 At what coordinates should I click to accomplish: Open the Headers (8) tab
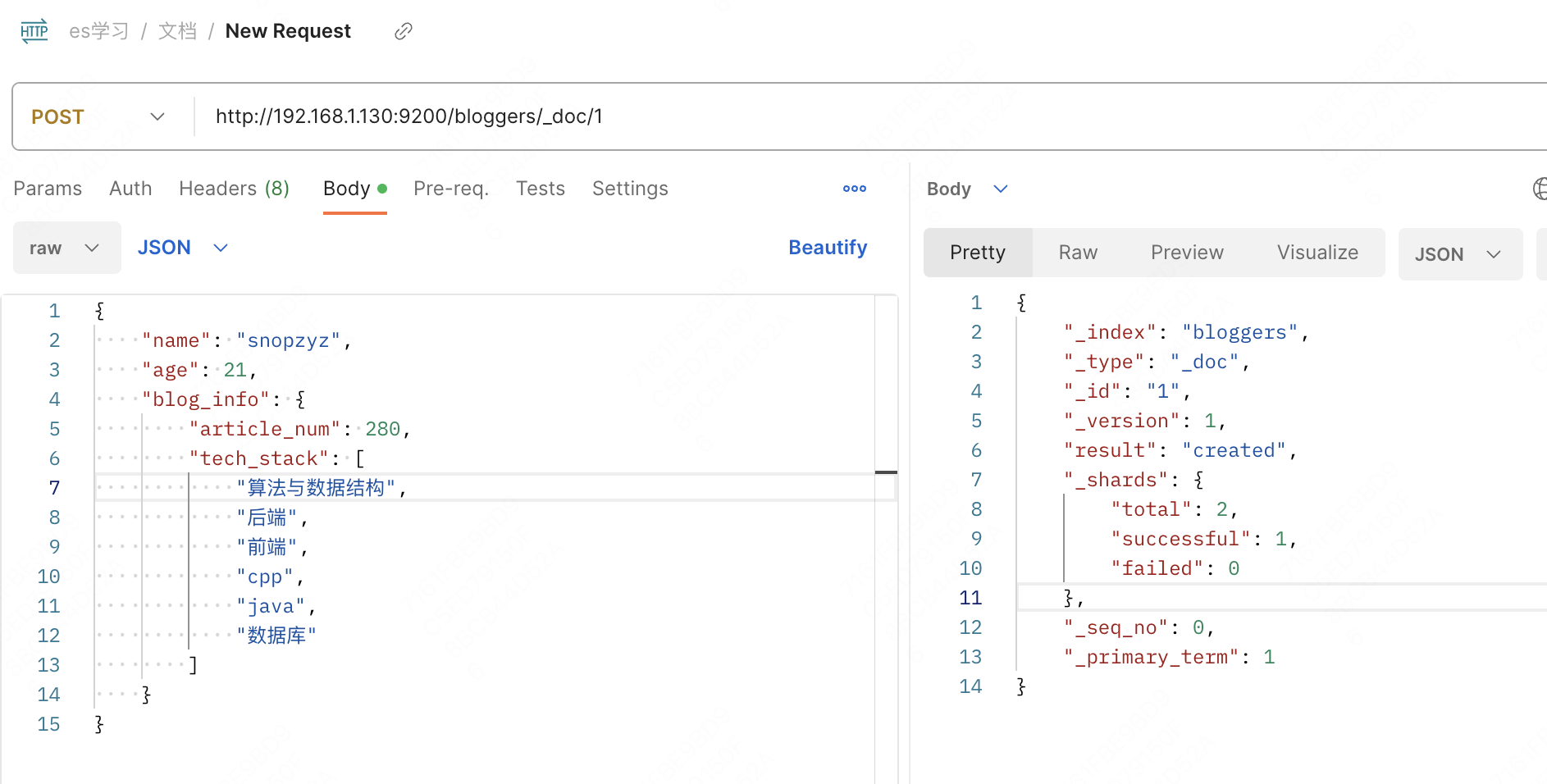click(x=234, y=189)
